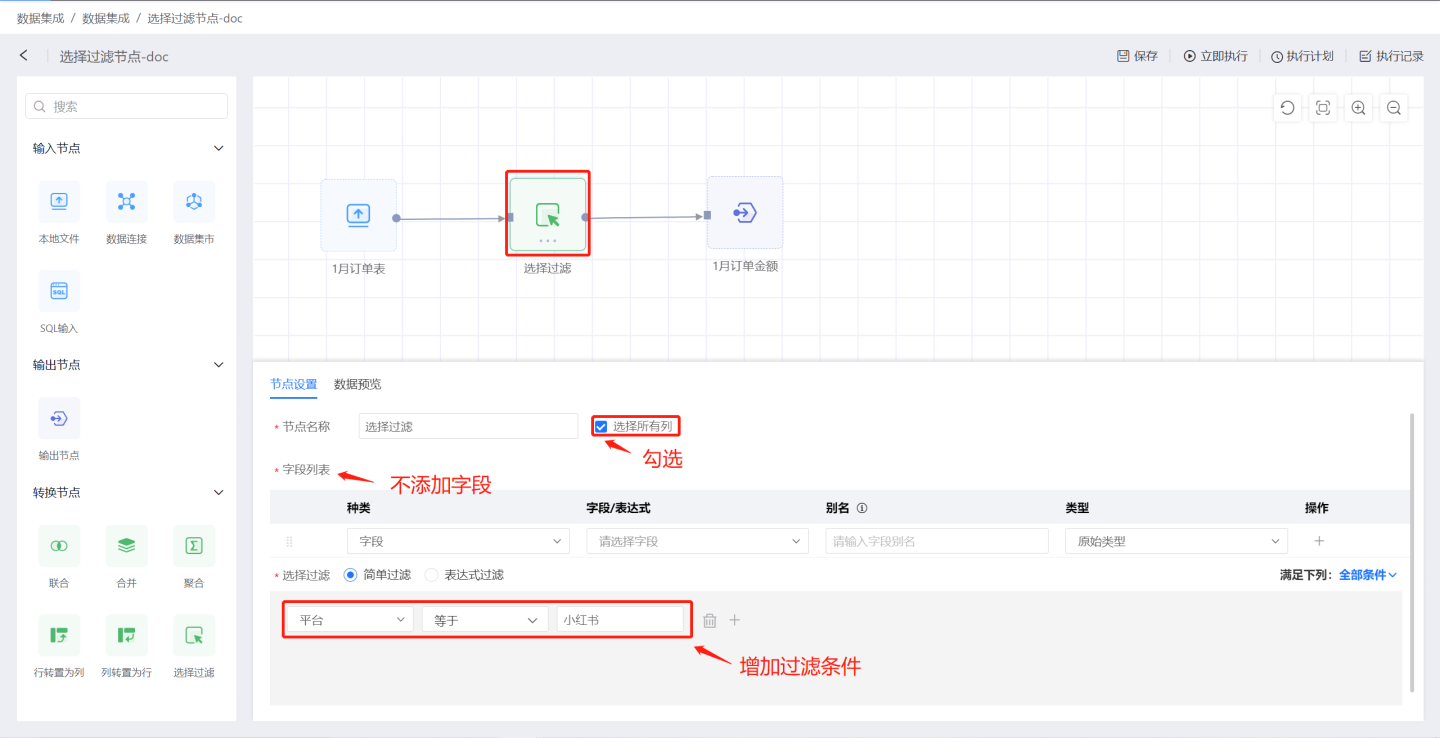Image resolution: width=1440 pixels, height=738 pixels.
Task: Select the 表达式过滤 radio button
Action: (x=432, y=575)
